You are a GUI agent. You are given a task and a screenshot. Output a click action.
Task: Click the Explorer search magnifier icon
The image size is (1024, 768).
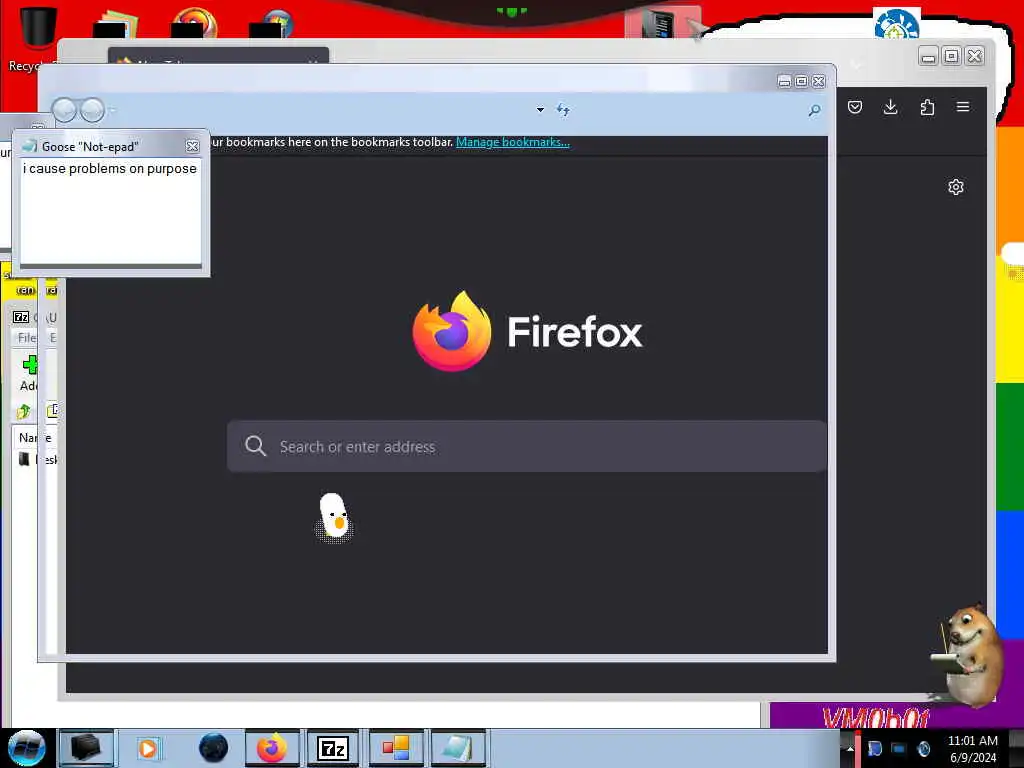[x=814, y=110]
